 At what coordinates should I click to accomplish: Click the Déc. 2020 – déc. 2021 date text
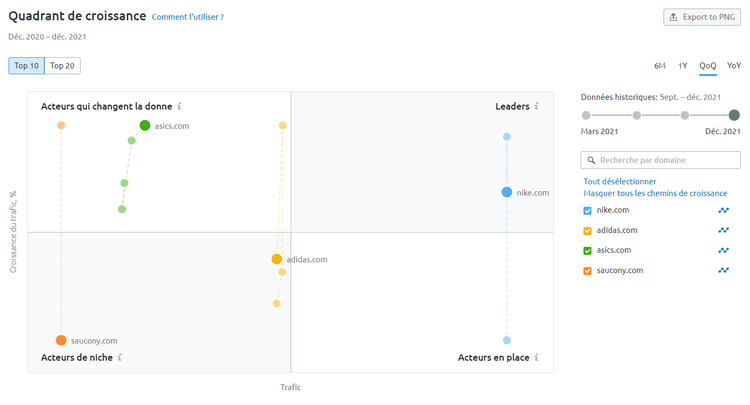click(x=47, y=37)
